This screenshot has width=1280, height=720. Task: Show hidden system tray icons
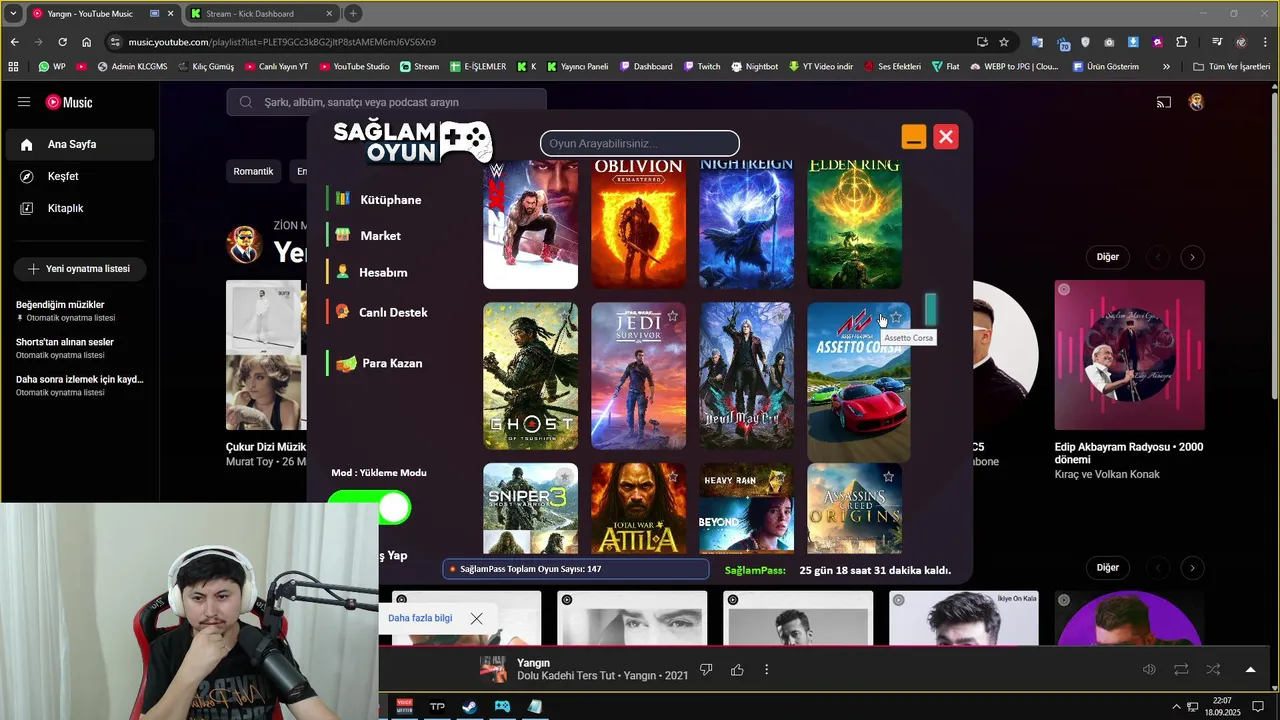coord(1176,706)
